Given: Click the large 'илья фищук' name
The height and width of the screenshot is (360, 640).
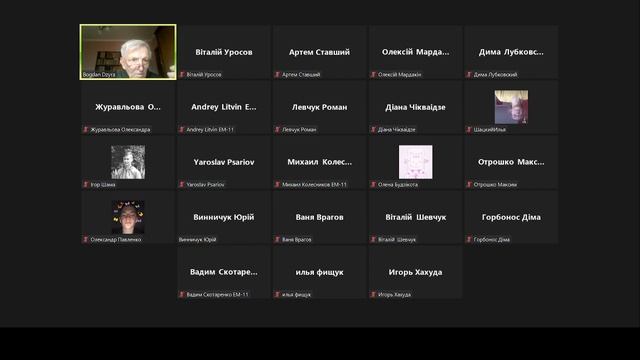Looking at the screenshot, I should [319, 272].
